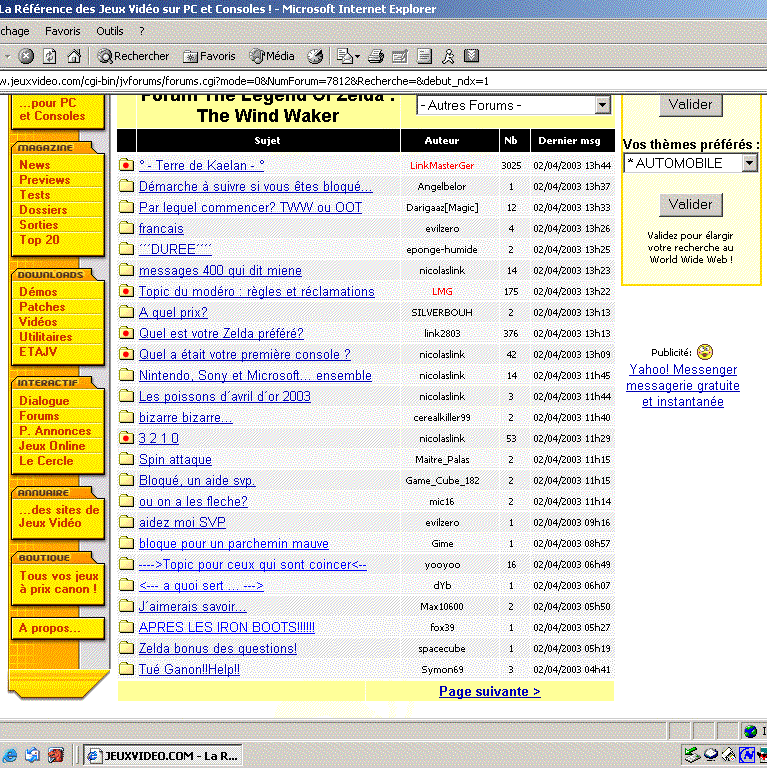Open News in the Magazine sidebar
Image resolution: width=767 pixels, height=768 pixels.
(35, 165)
